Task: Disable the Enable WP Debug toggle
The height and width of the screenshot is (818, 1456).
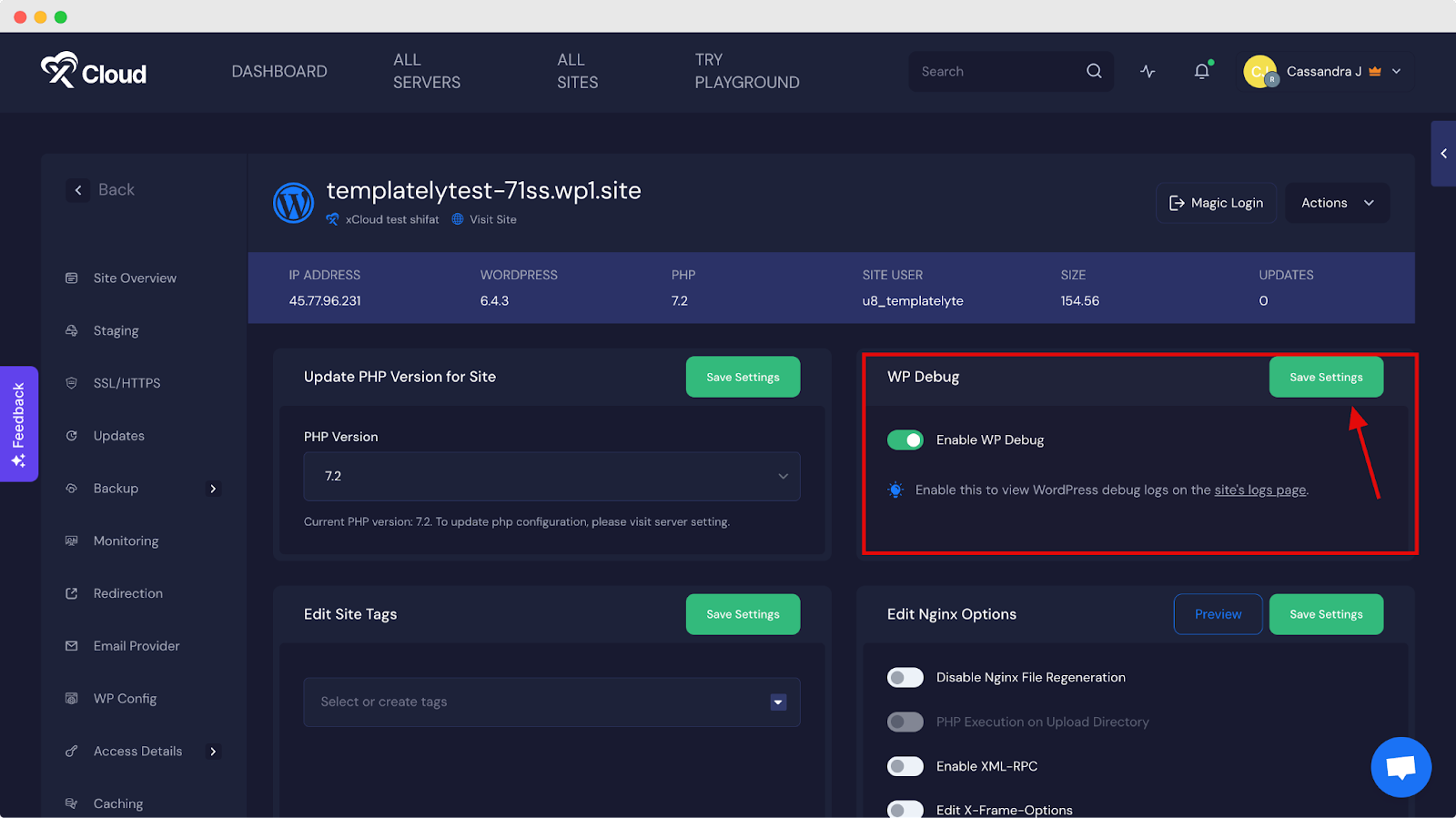Action: 905,440
